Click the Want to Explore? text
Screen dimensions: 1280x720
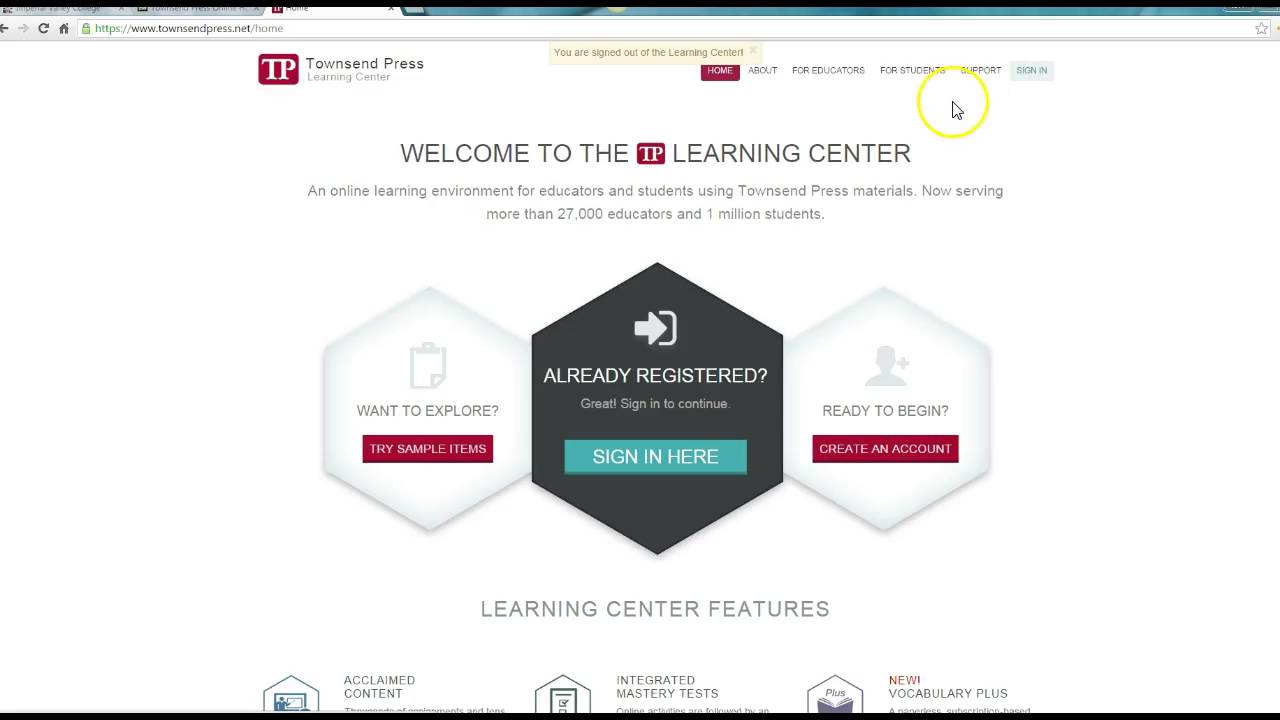428,411
